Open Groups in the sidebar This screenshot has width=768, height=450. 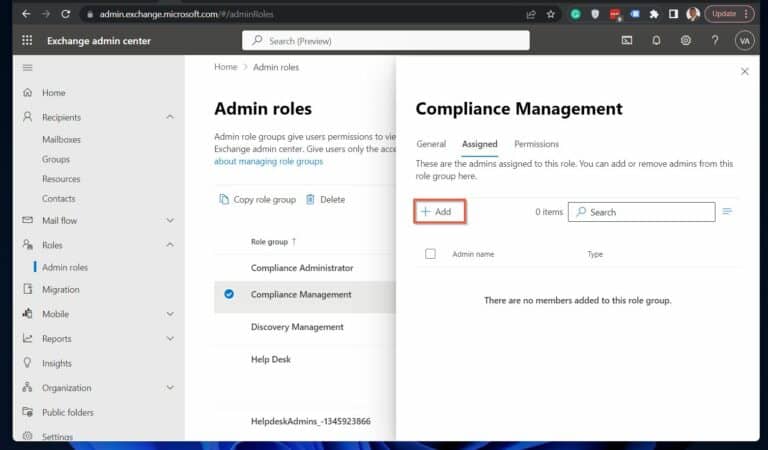(x=56, y=159)
